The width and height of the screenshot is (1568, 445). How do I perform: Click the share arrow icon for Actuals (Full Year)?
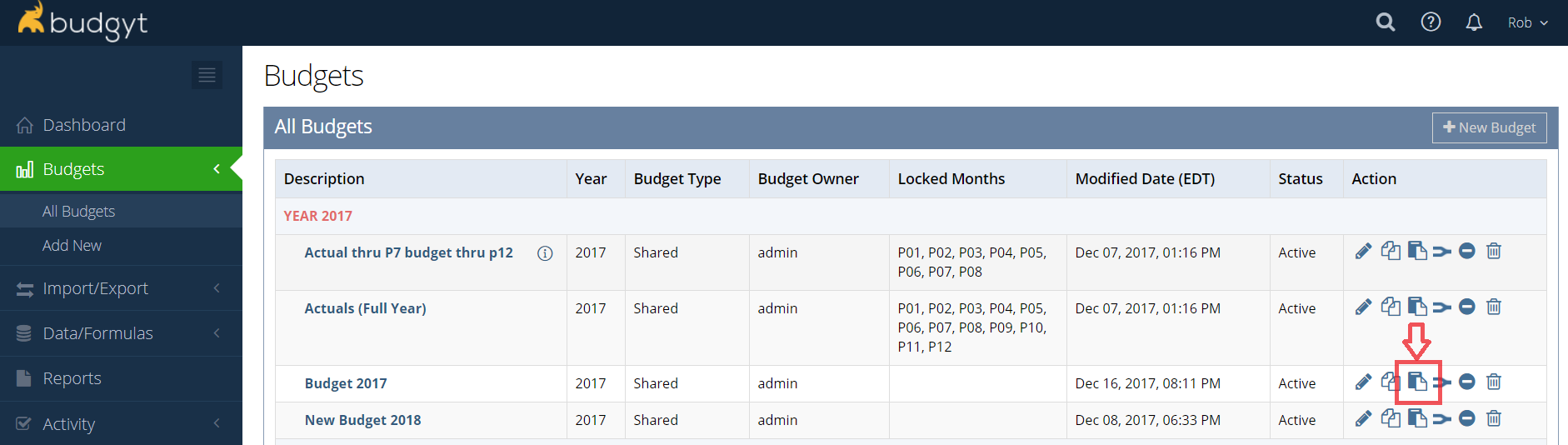1442,307
